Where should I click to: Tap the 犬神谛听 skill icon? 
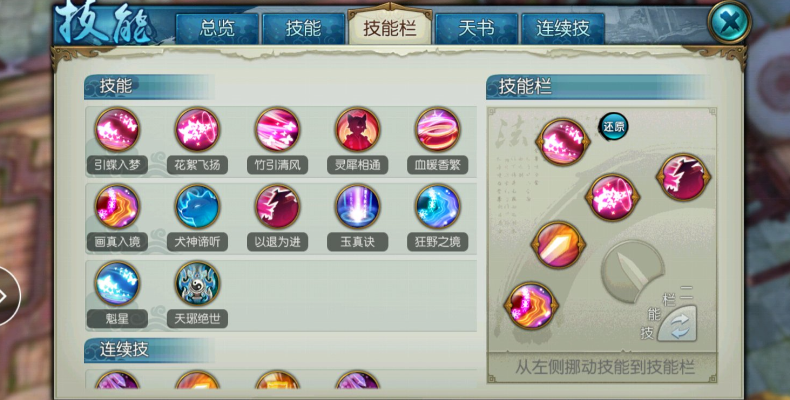point(197,207)
